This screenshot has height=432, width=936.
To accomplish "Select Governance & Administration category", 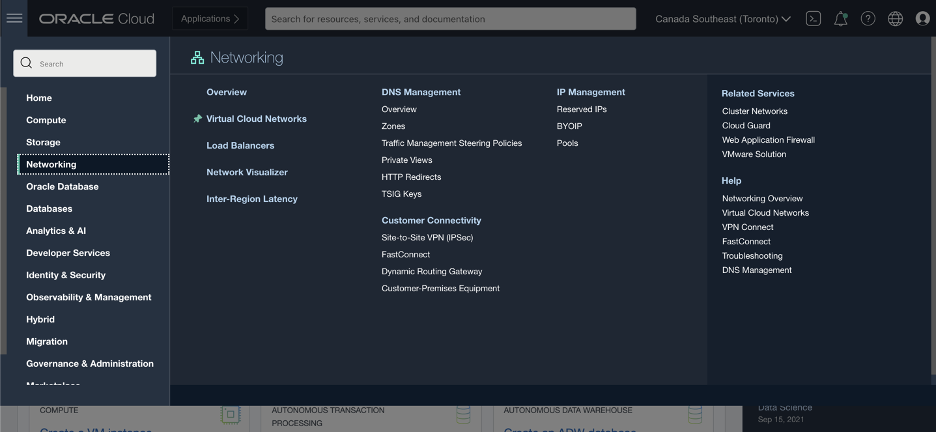I will tap(90, 363).
